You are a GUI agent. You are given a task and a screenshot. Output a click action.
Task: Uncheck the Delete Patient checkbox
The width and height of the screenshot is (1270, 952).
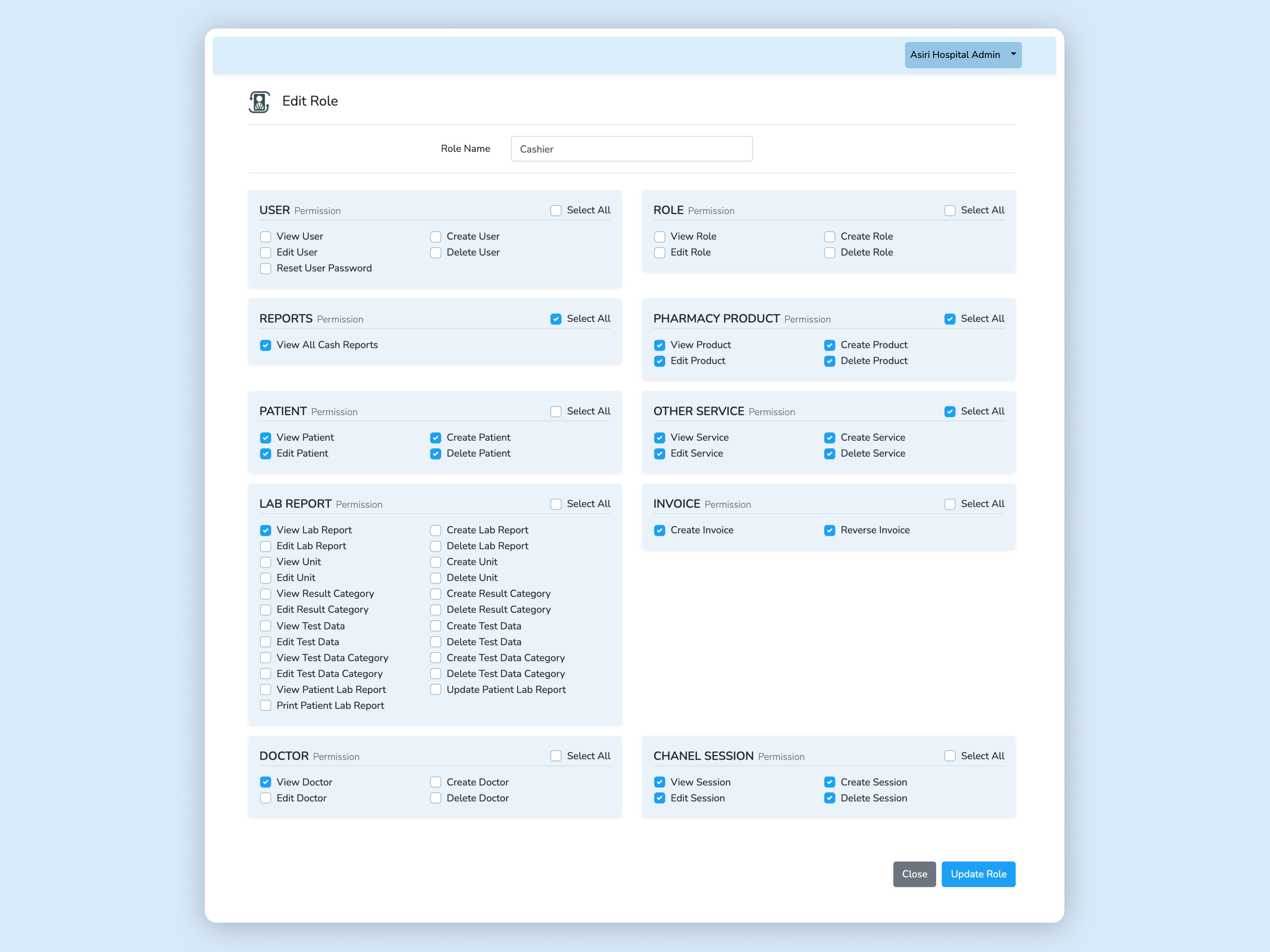[435, 453]
